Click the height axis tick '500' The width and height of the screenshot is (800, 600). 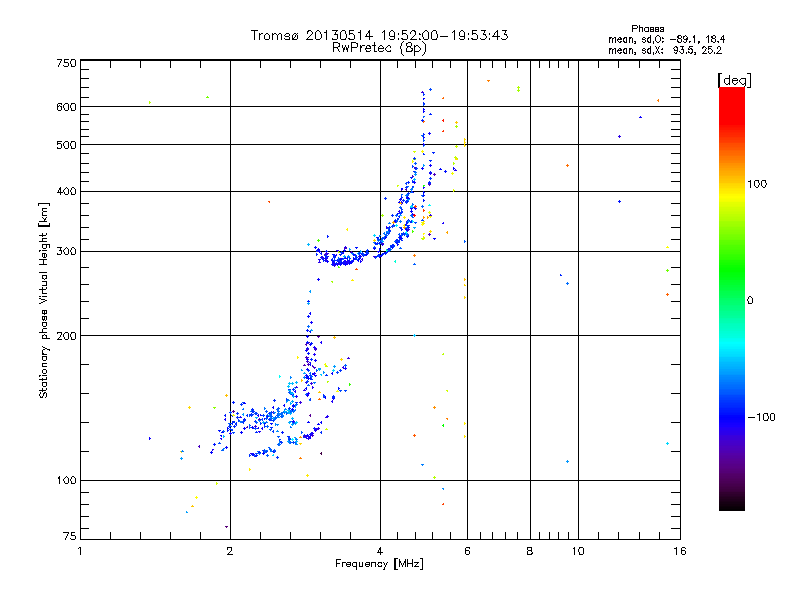click(66, 144)
